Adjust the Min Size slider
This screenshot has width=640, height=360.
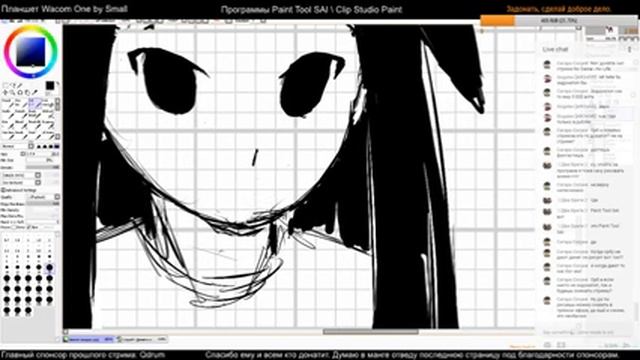point(43,161)
